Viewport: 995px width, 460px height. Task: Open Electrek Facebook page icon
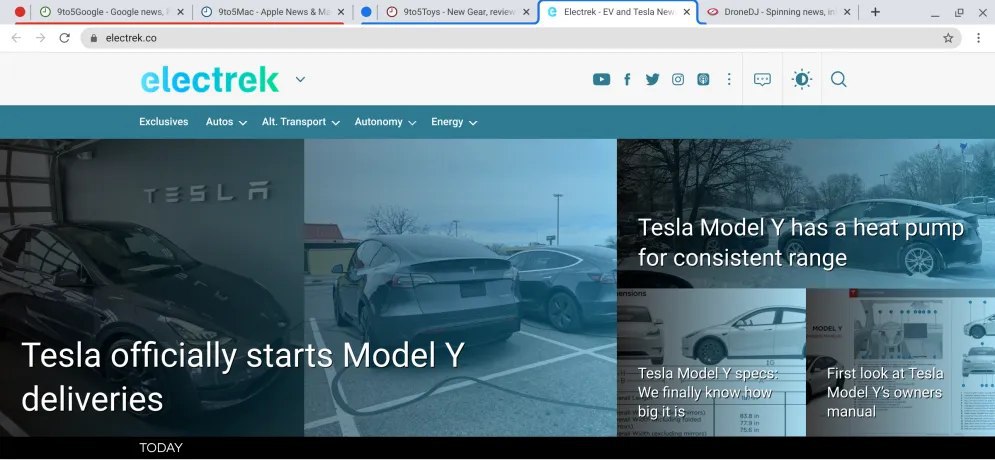(x=627, y=79)
